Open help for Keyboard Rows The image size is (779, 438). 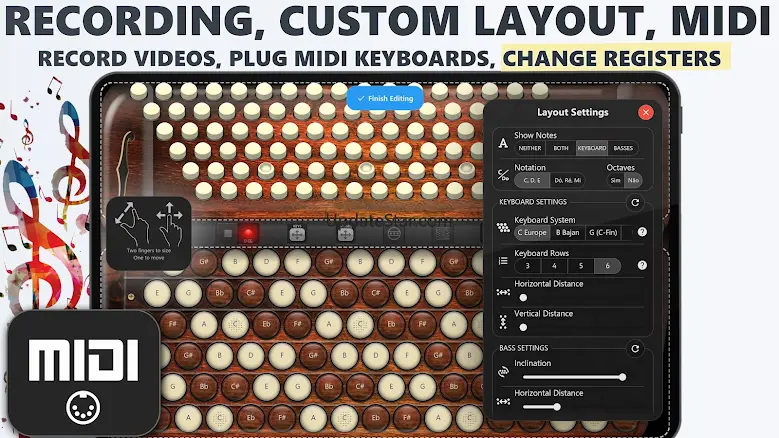(x=642, y=265)
